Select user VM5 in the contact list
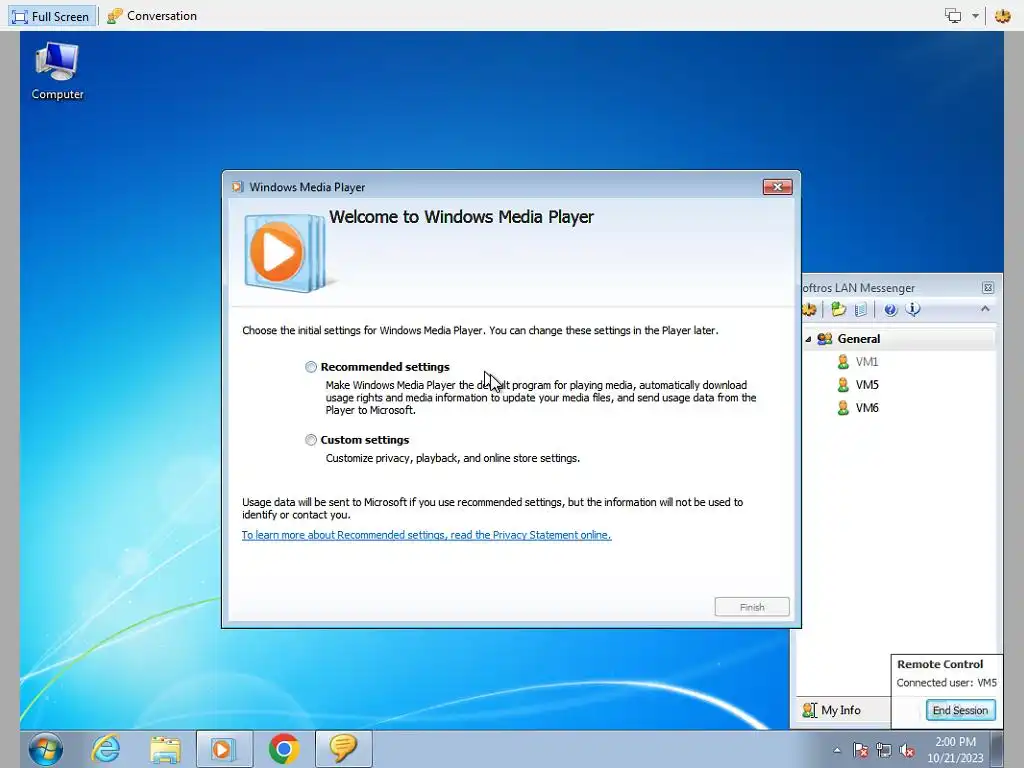Viewport: 1024px width, 768px height. 867,385
